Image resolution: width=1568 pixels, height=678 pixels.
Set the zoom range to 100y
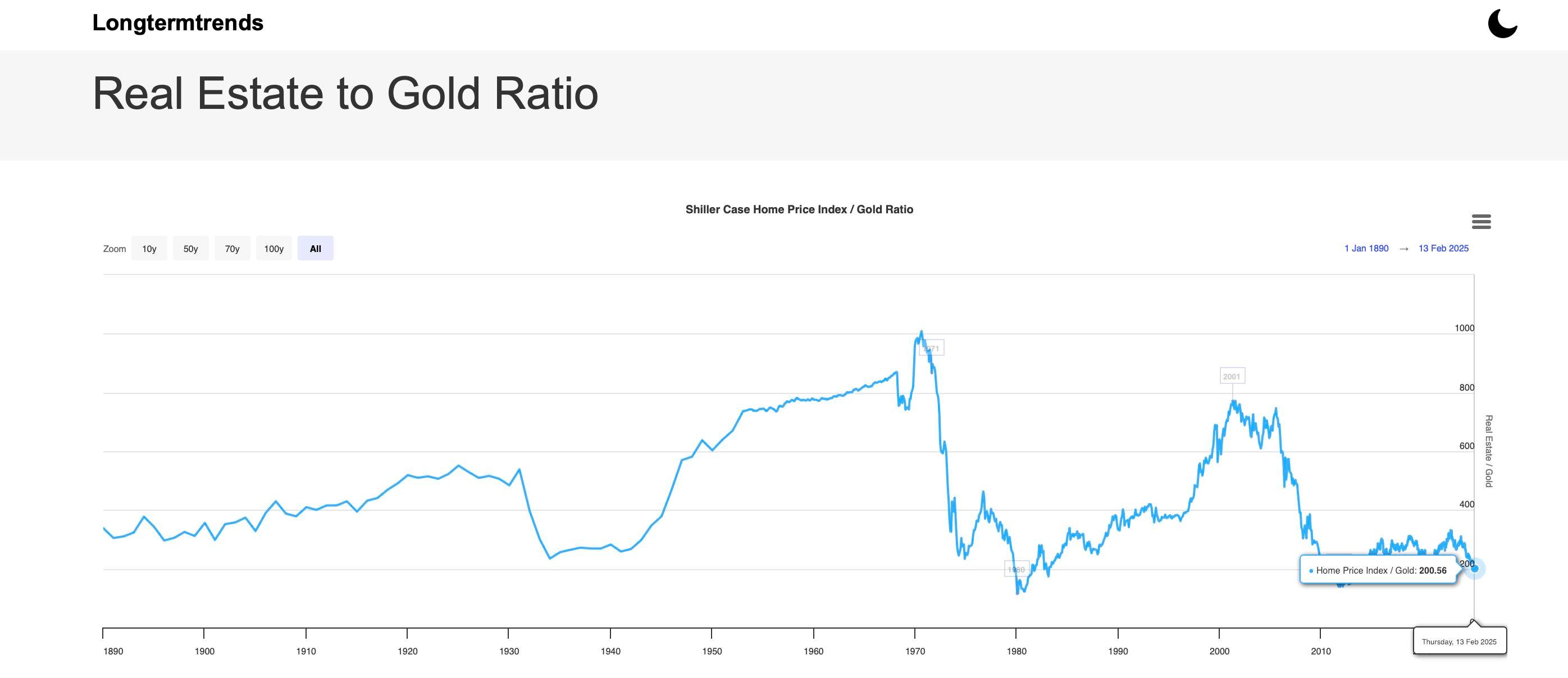[274, 249]
